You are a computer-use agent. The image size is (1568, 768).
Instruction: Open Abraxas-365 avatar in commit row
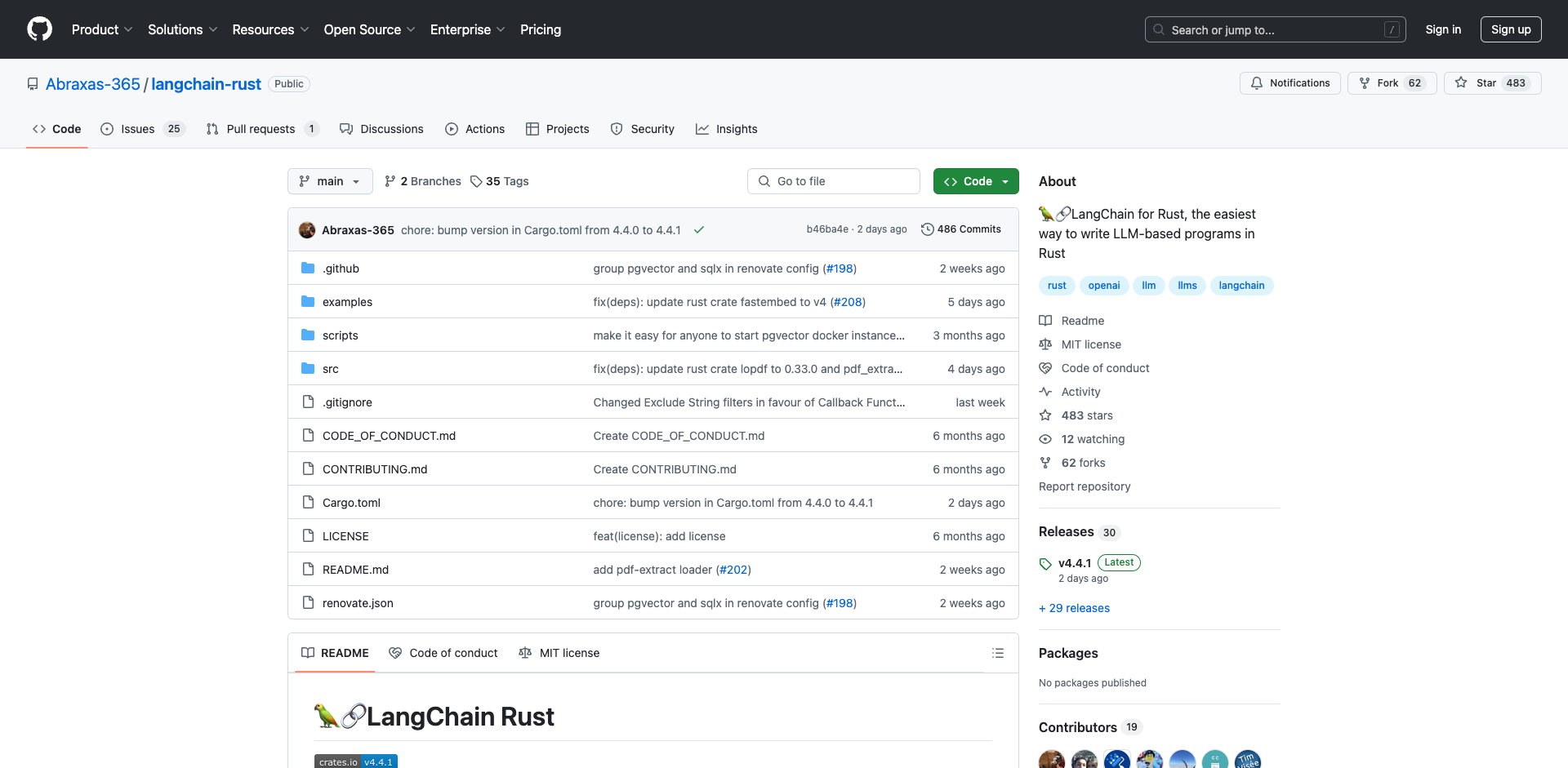307,230
